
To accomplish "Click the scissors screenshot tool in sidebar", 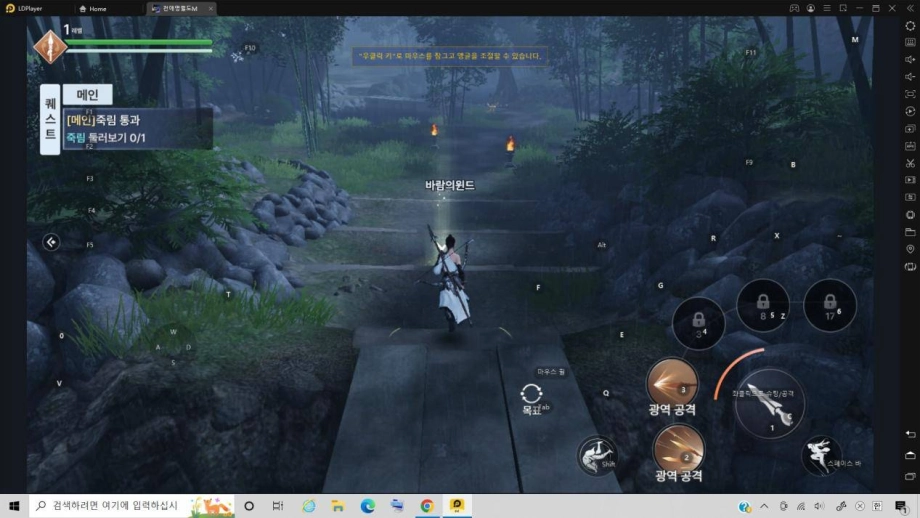I will point(909,162).
